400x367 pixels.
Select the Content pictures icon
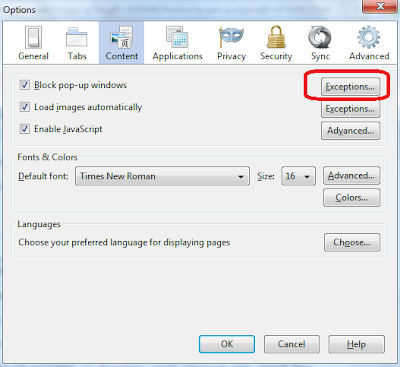(x=122, y=37)
